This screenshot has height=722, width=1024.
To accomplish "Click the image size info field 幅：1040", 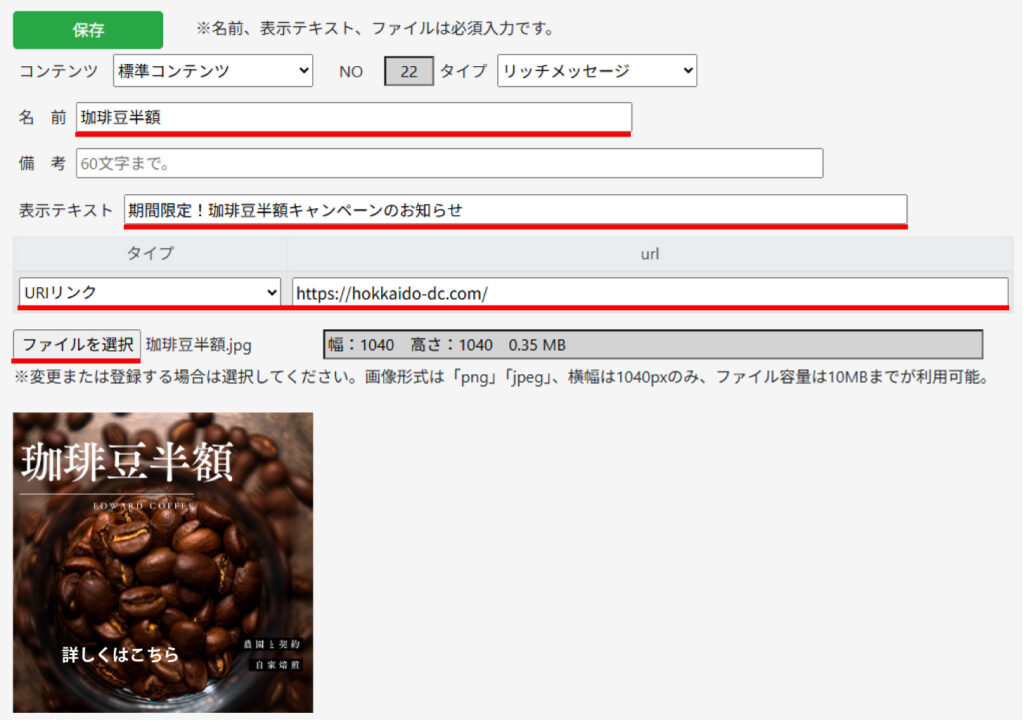I will tap(653, 345).
